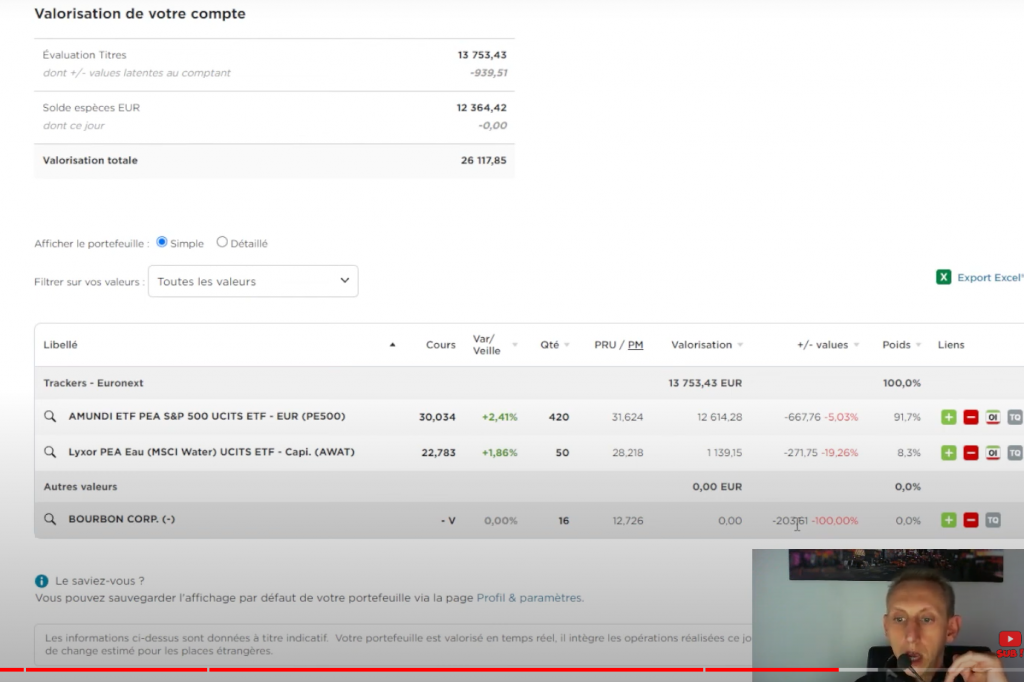Screen dimensions: 1024x682
Task: Seek on the red video progress bar
Action: pos(400,670)
